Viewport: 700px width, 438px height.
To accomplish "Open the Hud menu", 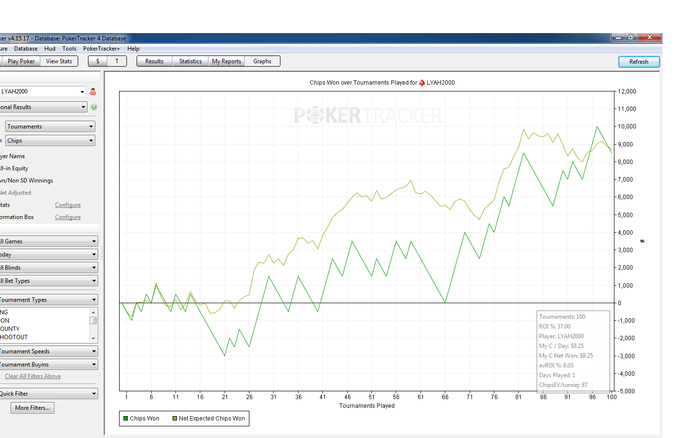I will (50, 49).
